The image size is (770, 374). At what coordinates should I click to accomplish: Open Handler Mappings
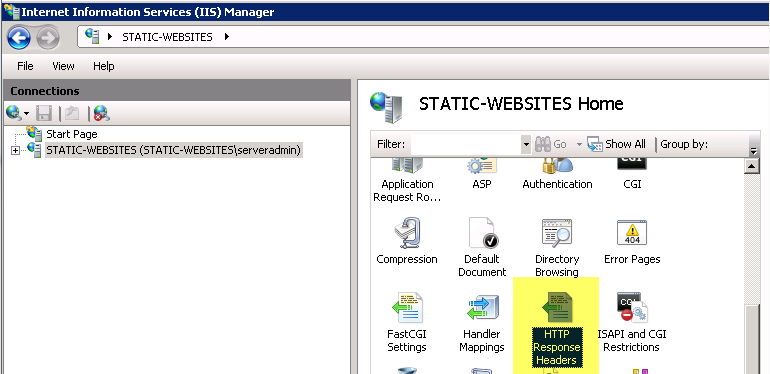[x=482, y=323]
